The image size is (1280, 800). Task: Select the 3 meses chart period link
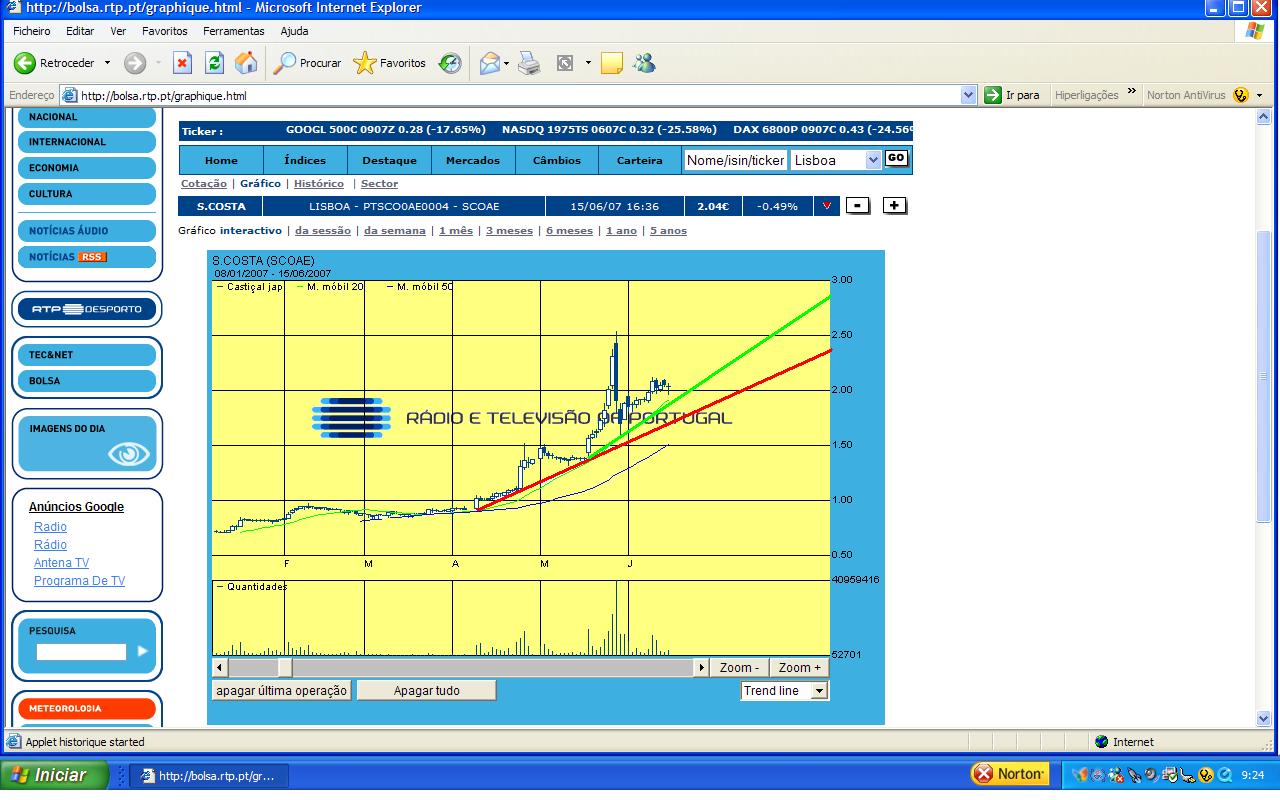coord(509,231)
